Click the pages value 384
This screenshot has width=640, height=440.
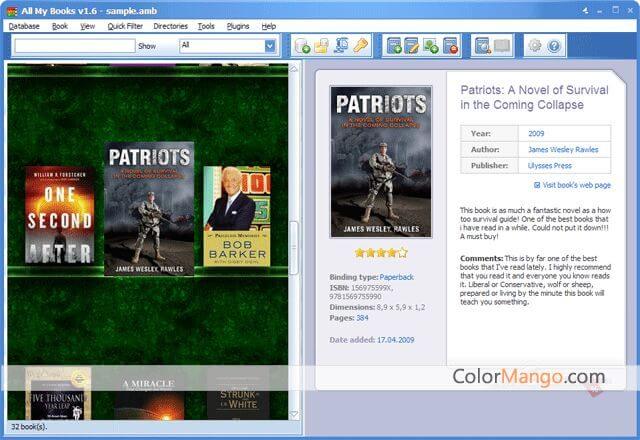362,318
